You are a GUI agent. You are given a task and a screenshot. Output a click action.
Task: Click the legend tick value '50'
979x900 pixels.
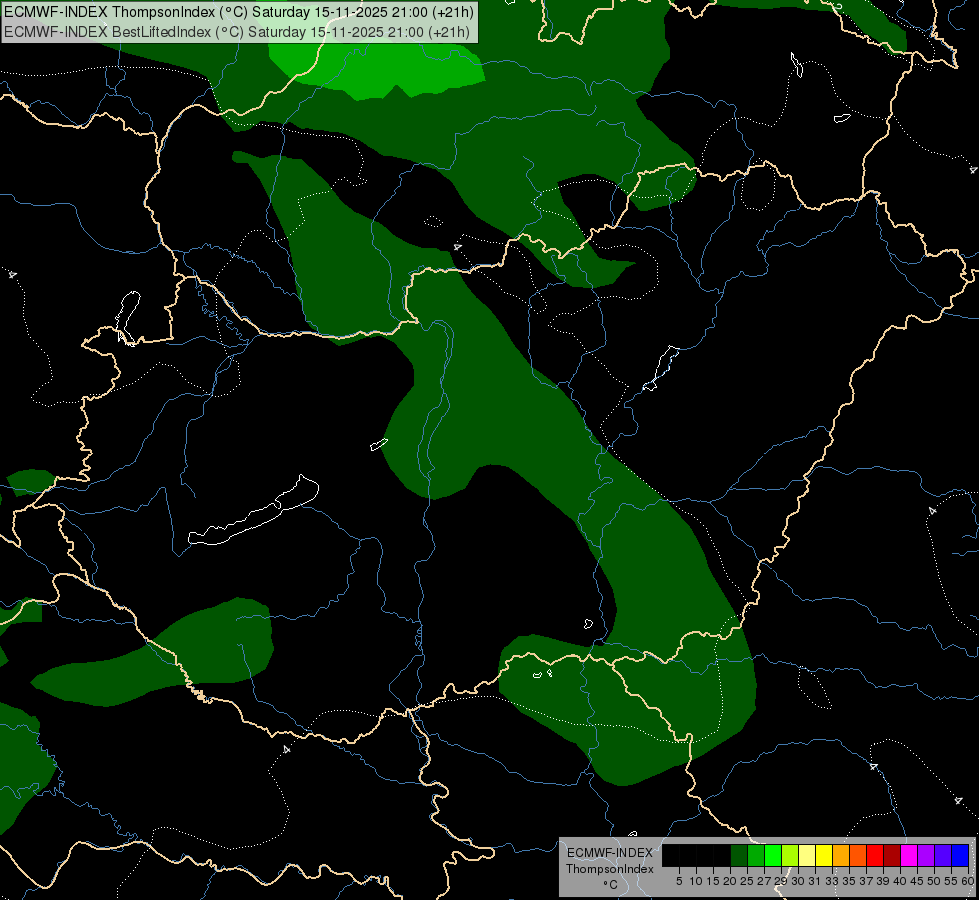coord(934,881)
